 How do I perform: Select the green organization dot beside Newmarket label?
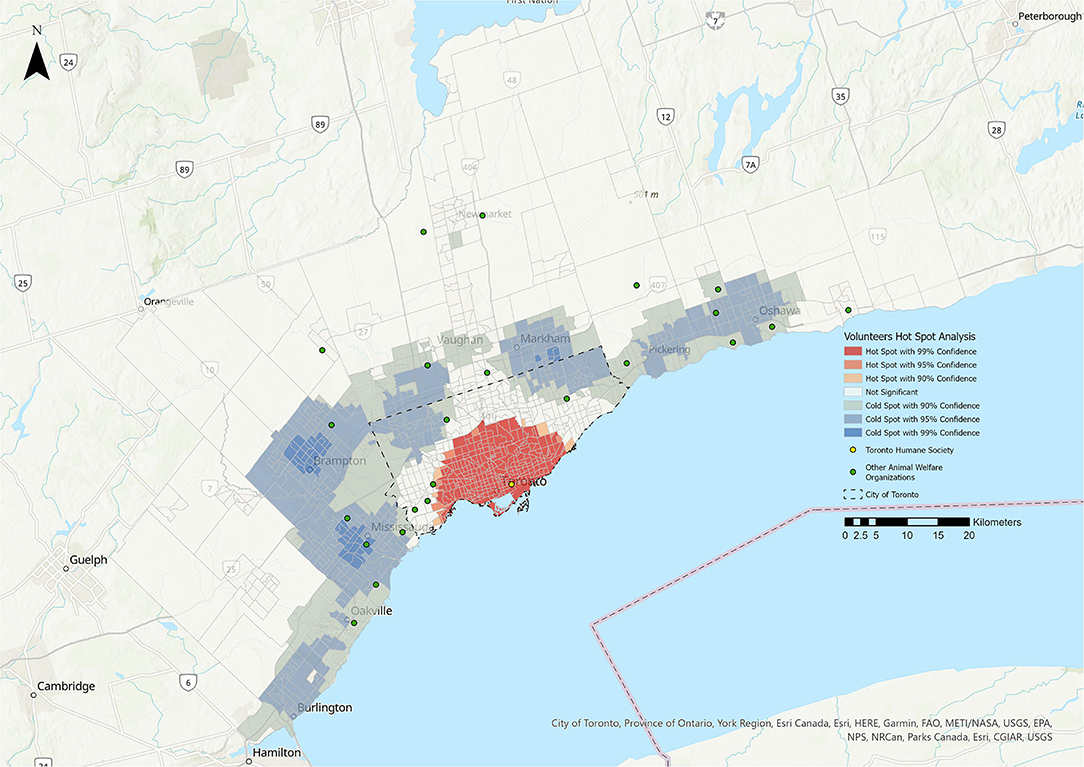point(483,216)
